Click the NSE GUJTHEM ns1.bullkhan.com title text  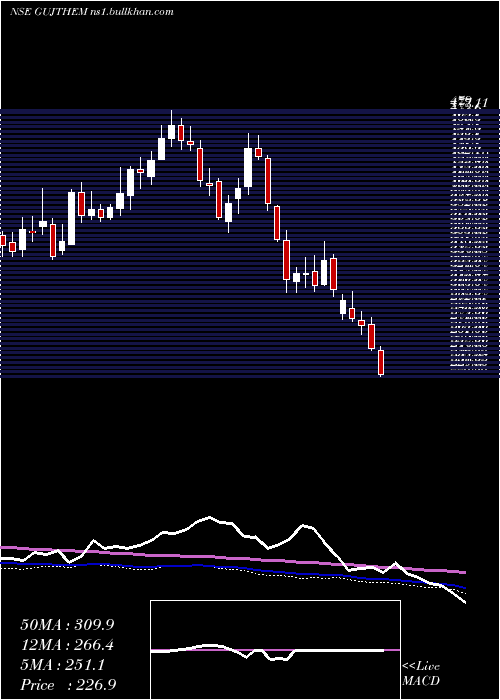92,12
